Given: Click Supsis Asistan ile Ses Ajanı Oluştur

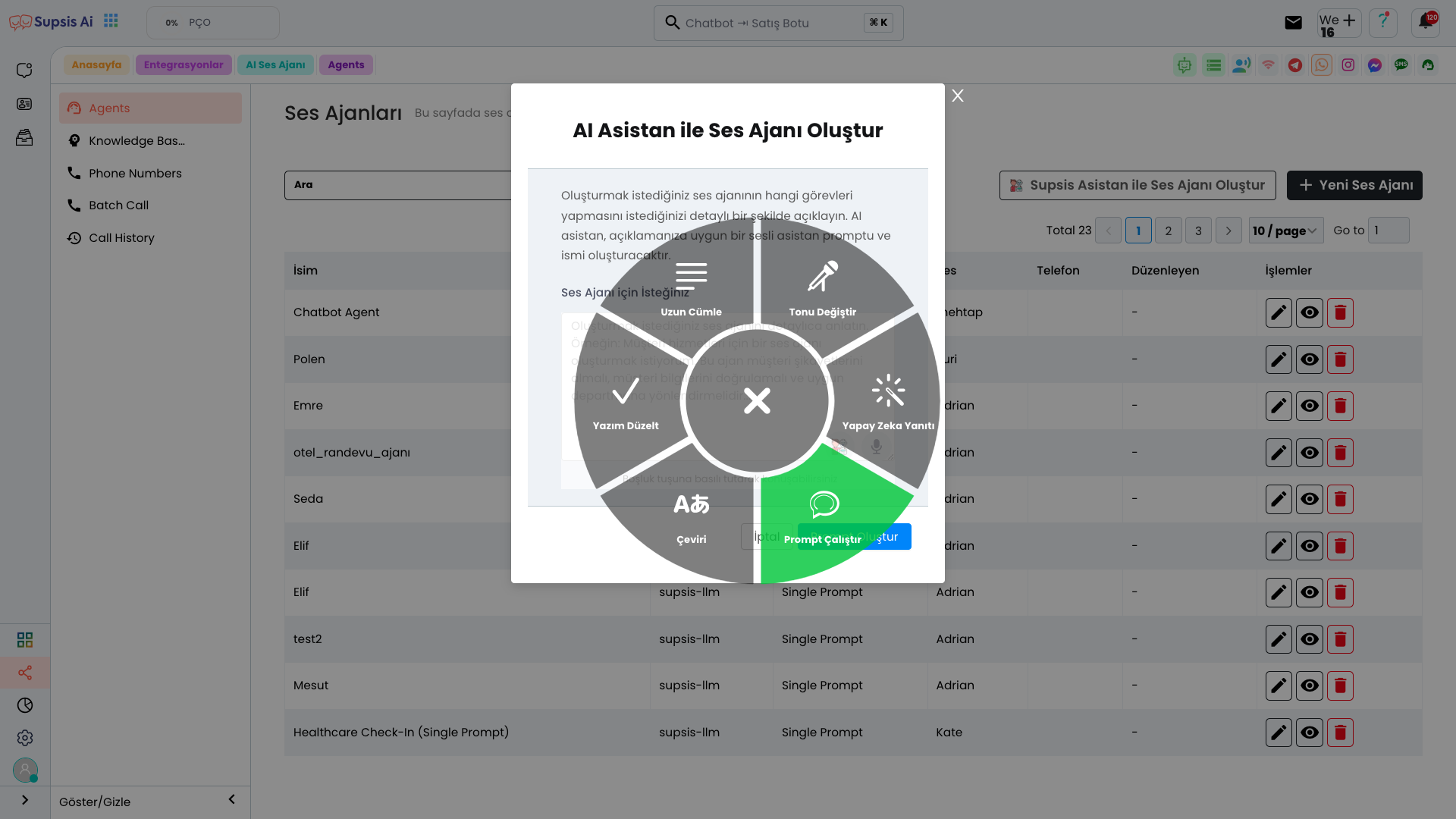Looking at the screenshot, I should [x=1137, y=185].
